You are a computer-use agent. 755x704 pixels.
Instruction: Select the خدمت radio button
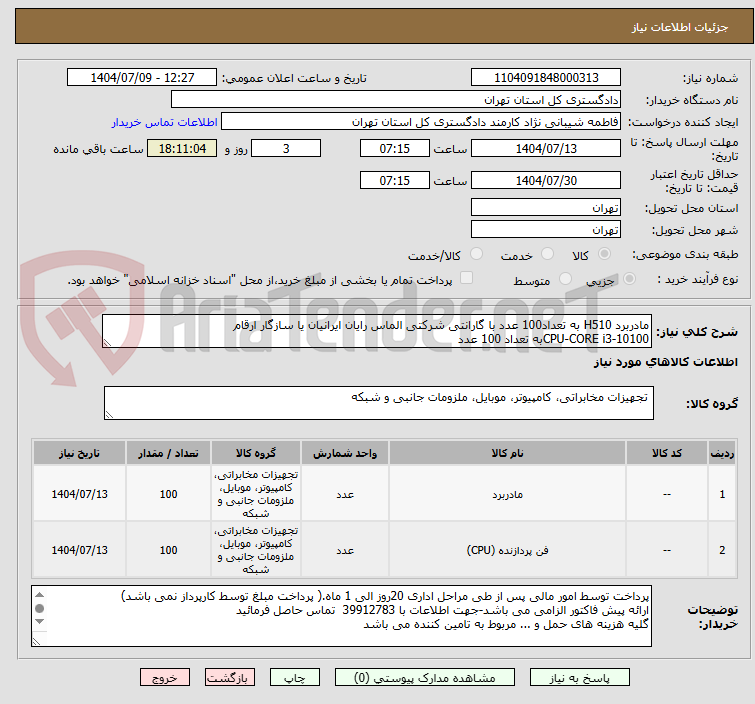click(547, 254)
